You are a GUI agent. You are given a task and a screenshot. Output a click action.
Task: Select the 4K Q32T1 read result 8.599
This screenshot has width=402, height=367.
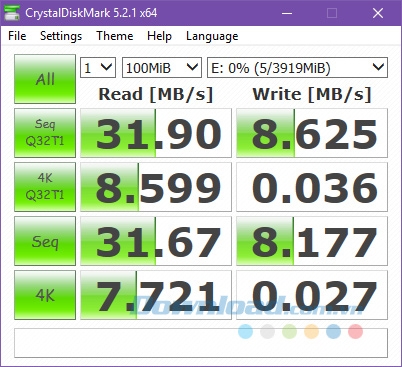click(156, 187)
